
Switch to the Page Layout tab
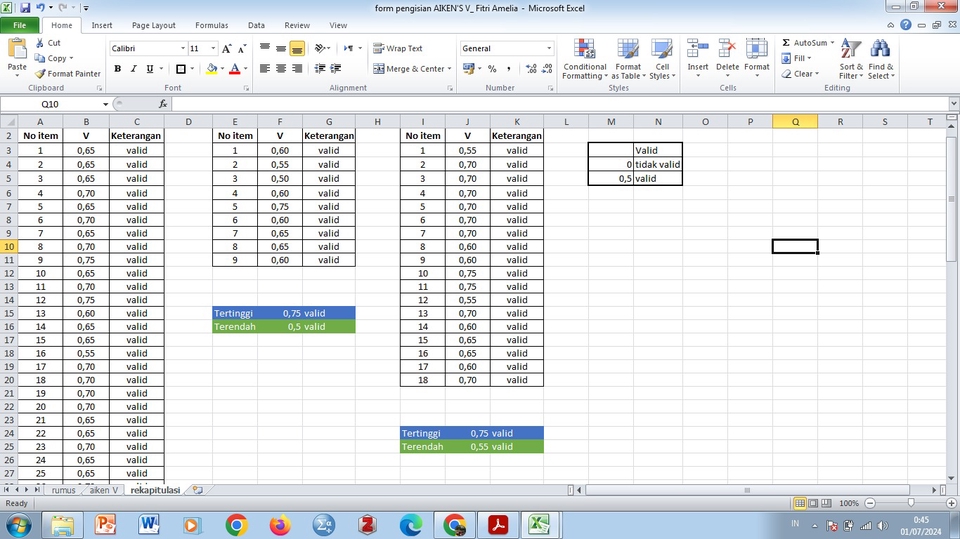tap(154, 25)
